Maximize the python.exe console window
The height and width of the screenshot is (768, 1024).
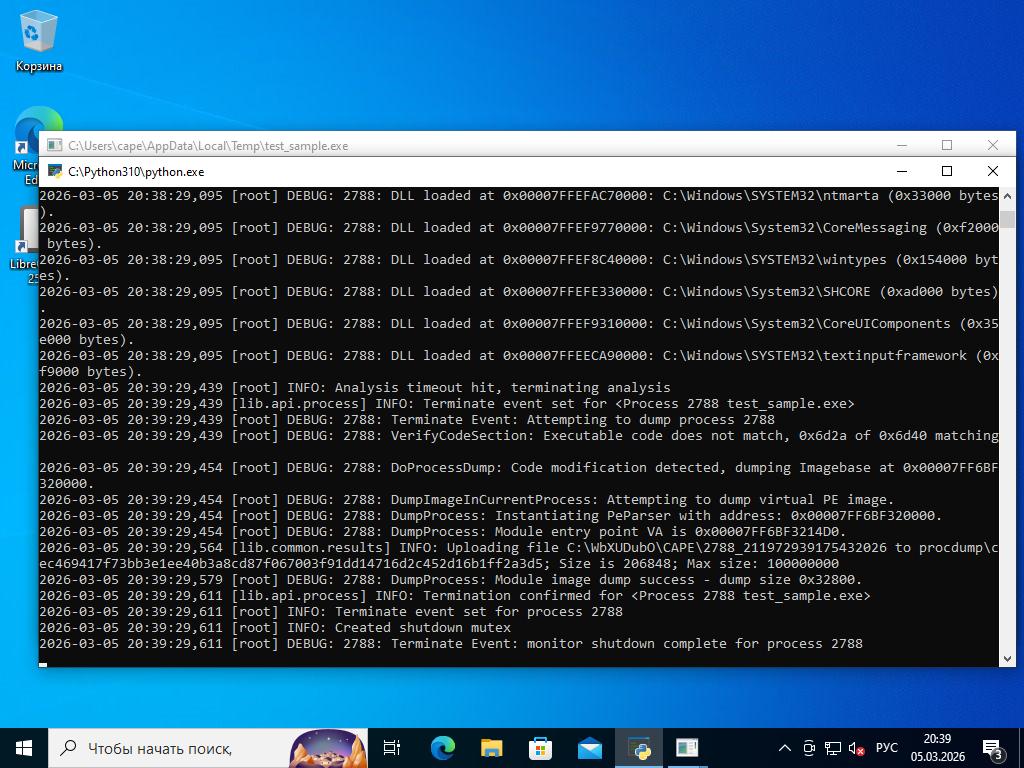(947, 171)
